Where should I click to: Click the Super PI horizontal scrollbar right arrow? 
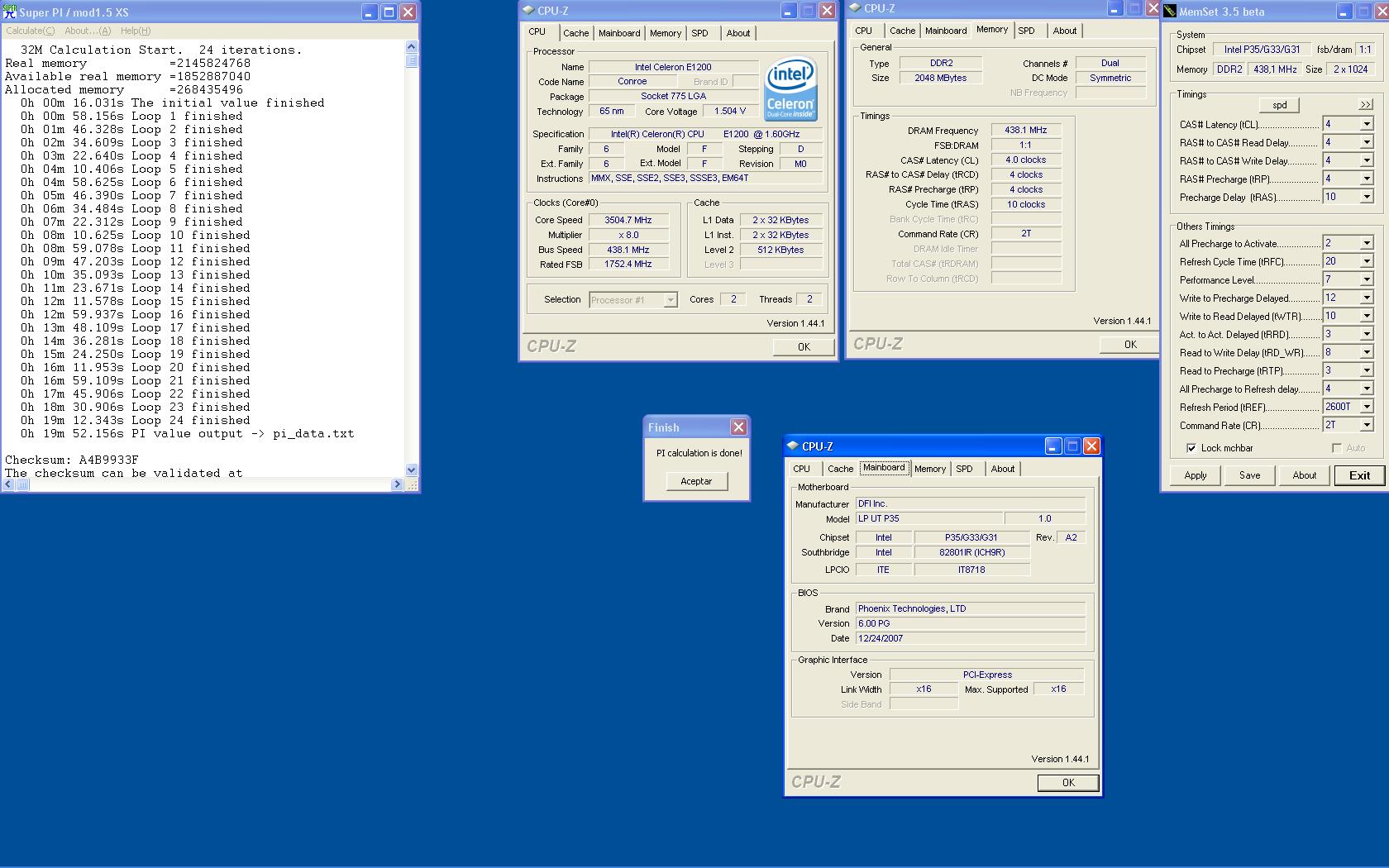(397, 484)
